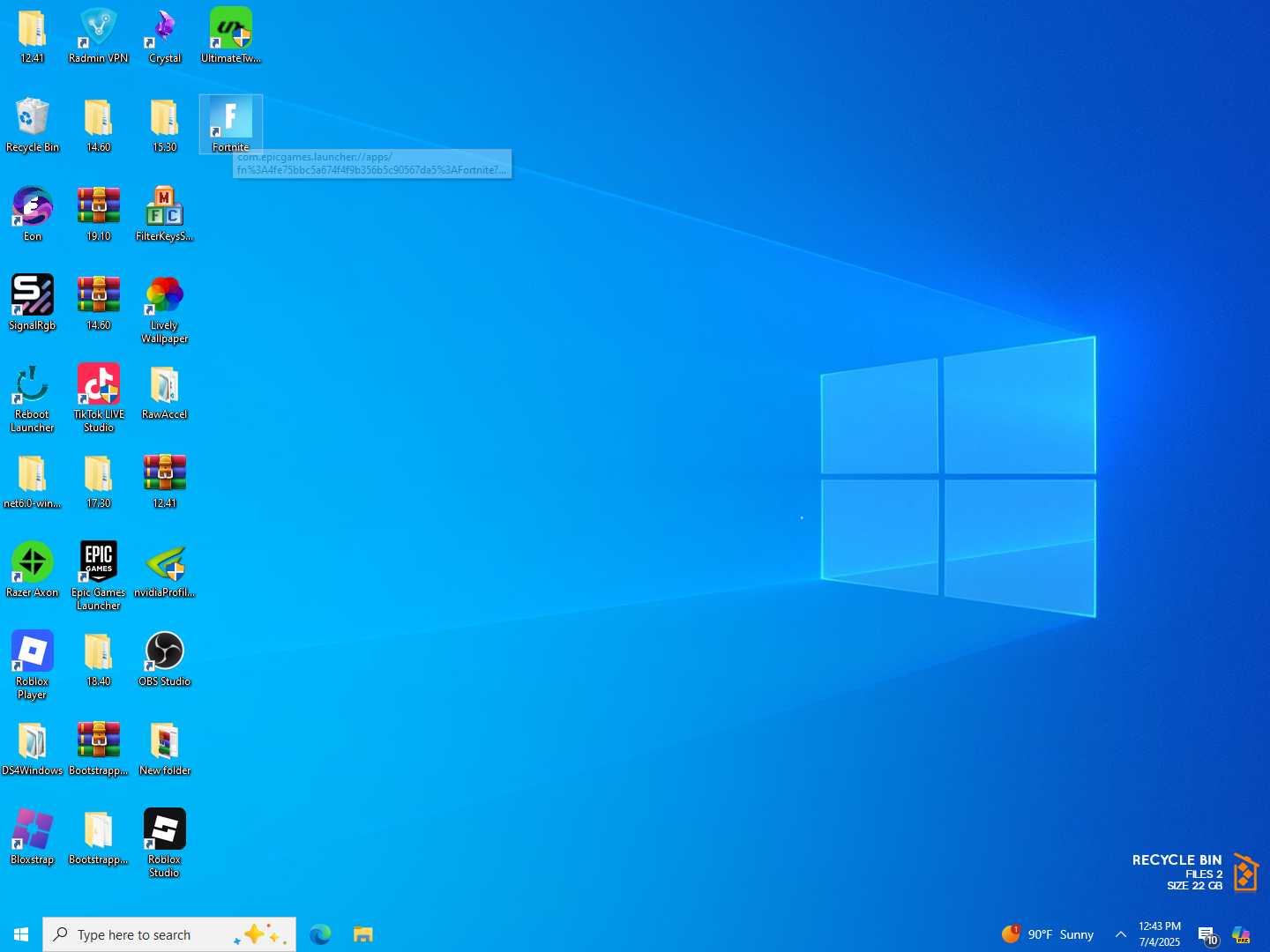
Task: Select the 12.41 WinRAR archive
Action: [x=165, y=481]
